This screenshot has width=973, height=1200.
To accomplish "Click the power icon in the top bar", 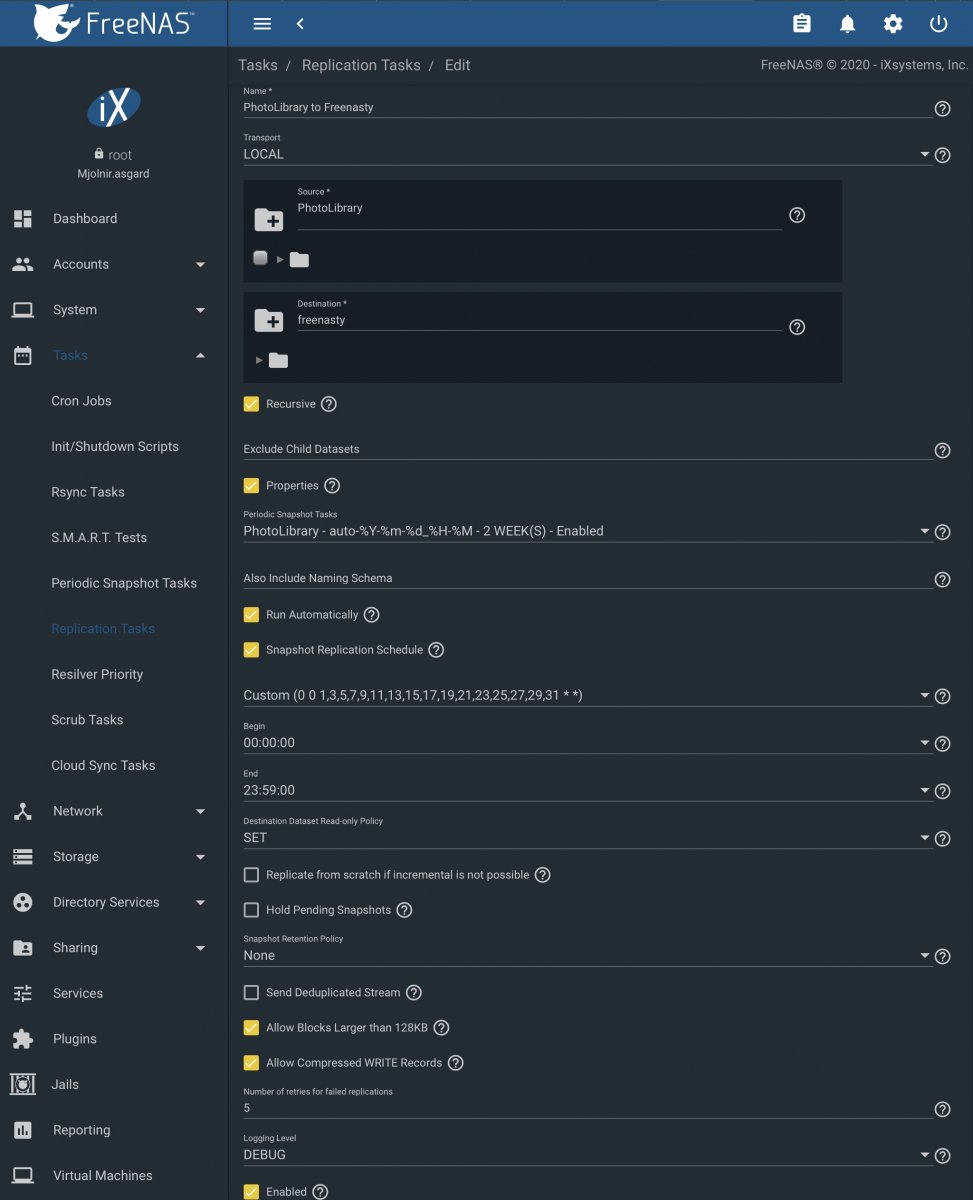I will coord(938,24).
